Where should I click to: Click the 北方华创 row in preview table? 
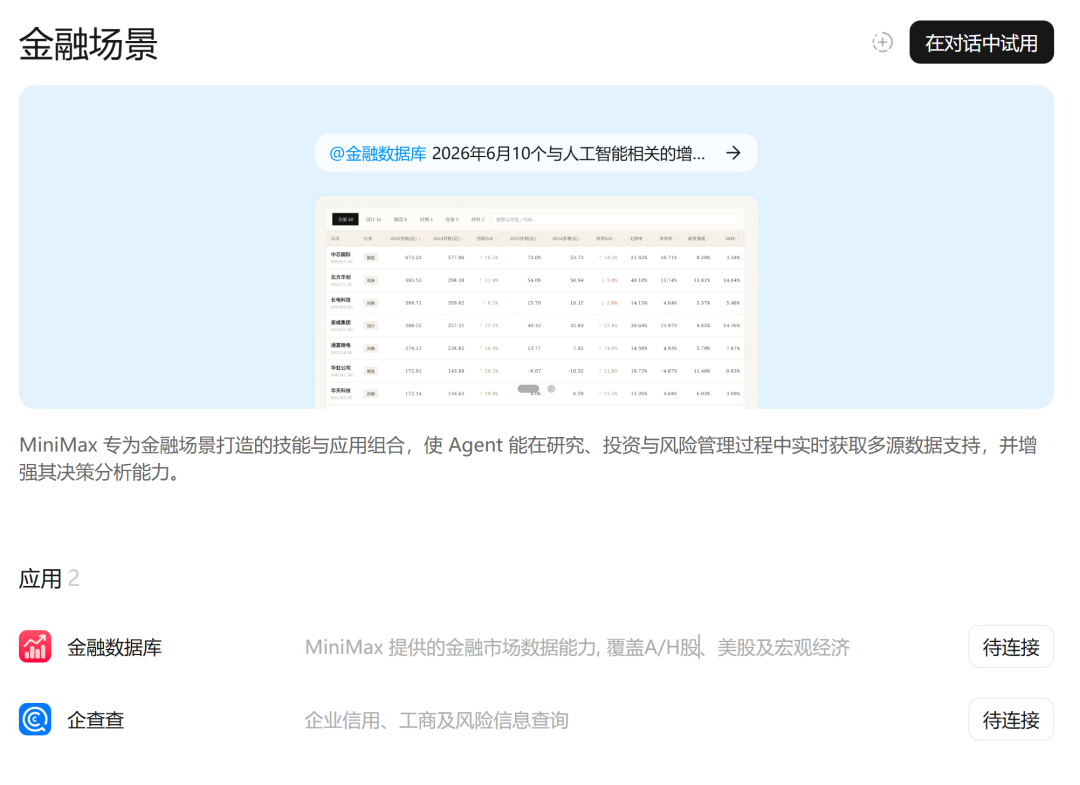(x=536, y=280)
